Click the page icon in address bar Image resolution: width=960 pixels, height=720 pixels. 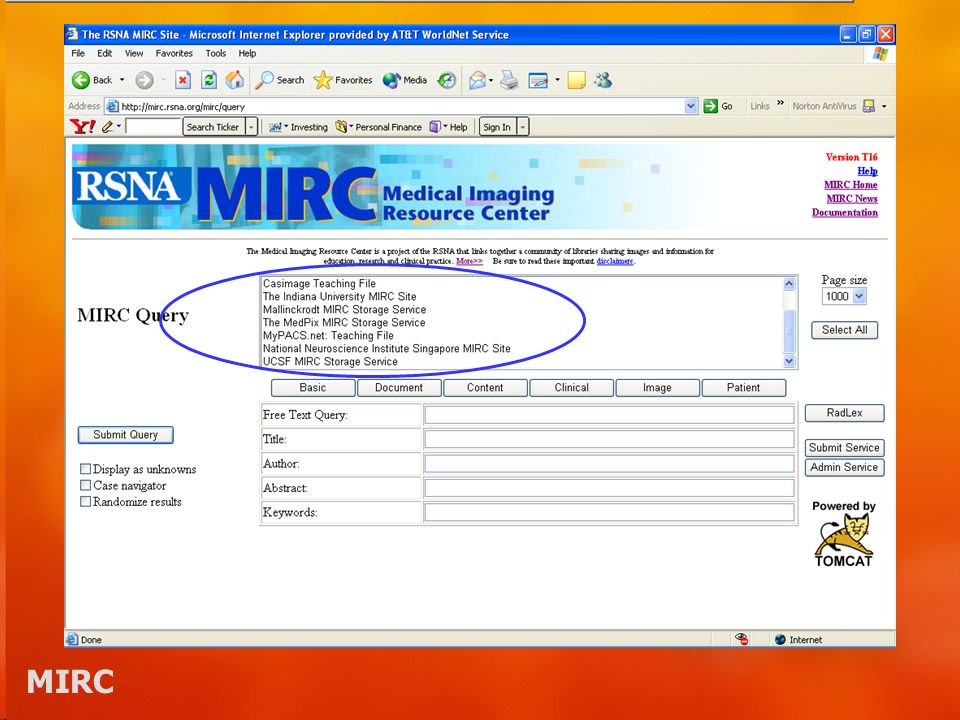point(113,107)
